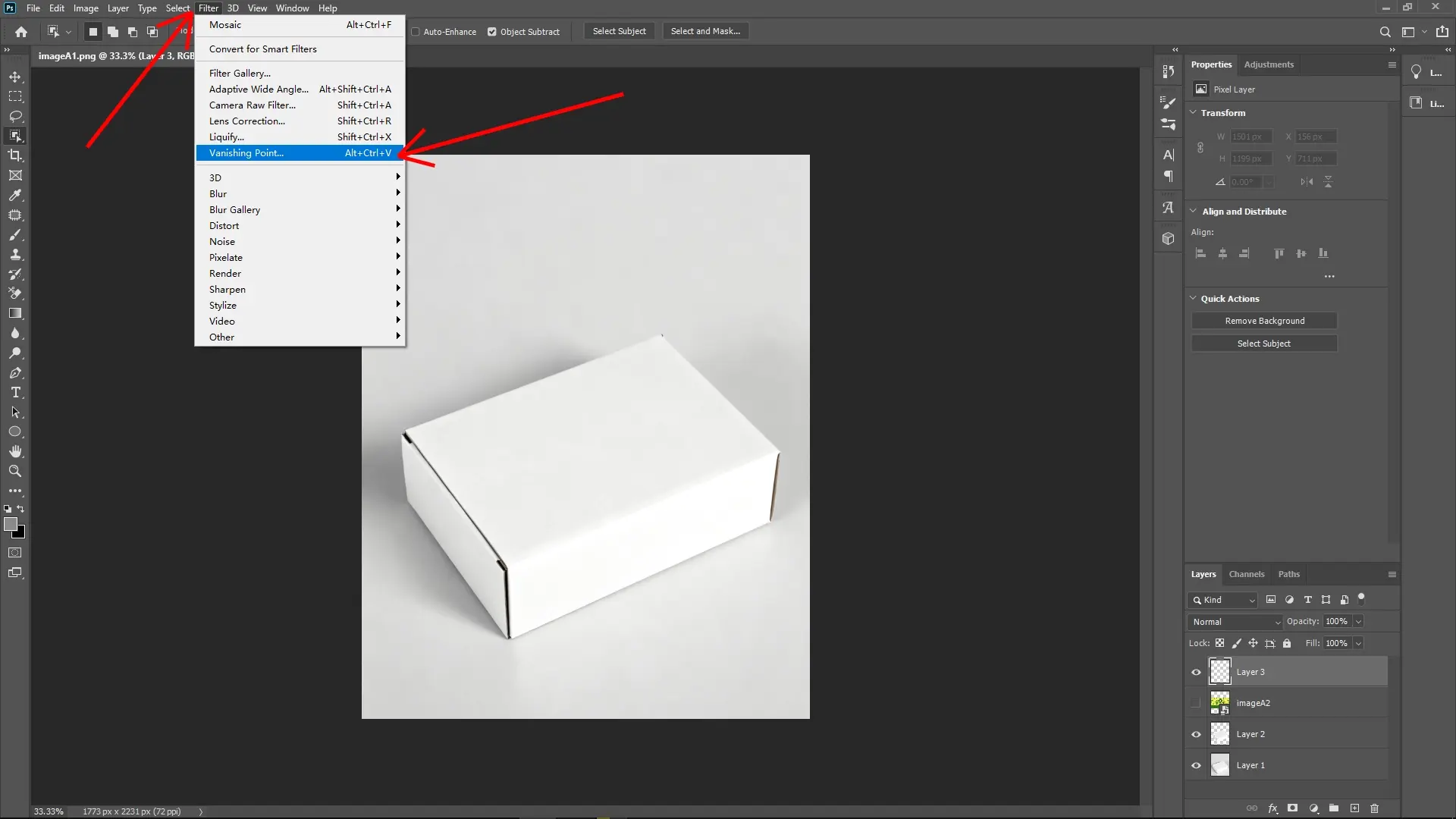Open the Image menu
The width and height of the screenshot is (1456, 819).
85,8
